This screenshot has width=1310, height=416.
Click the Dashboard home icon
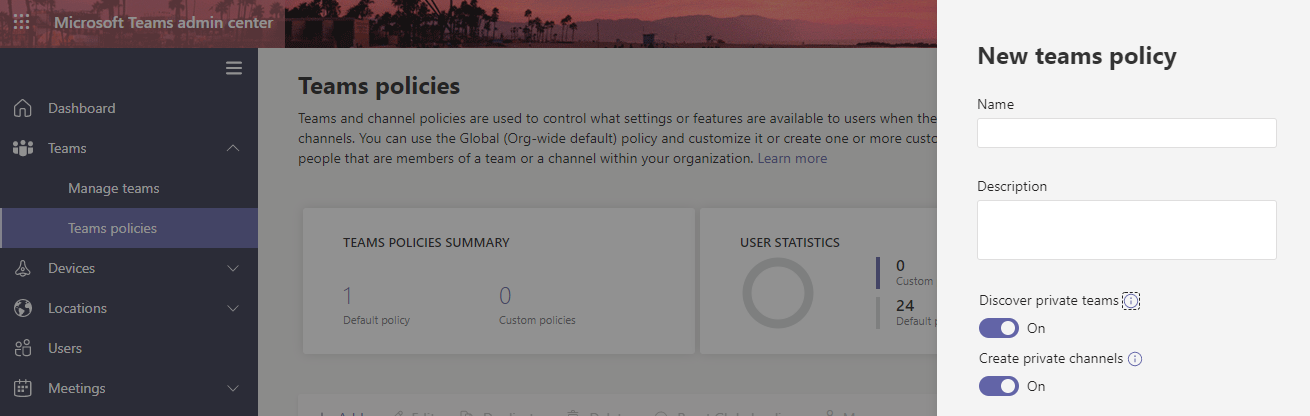click(22, 108)
